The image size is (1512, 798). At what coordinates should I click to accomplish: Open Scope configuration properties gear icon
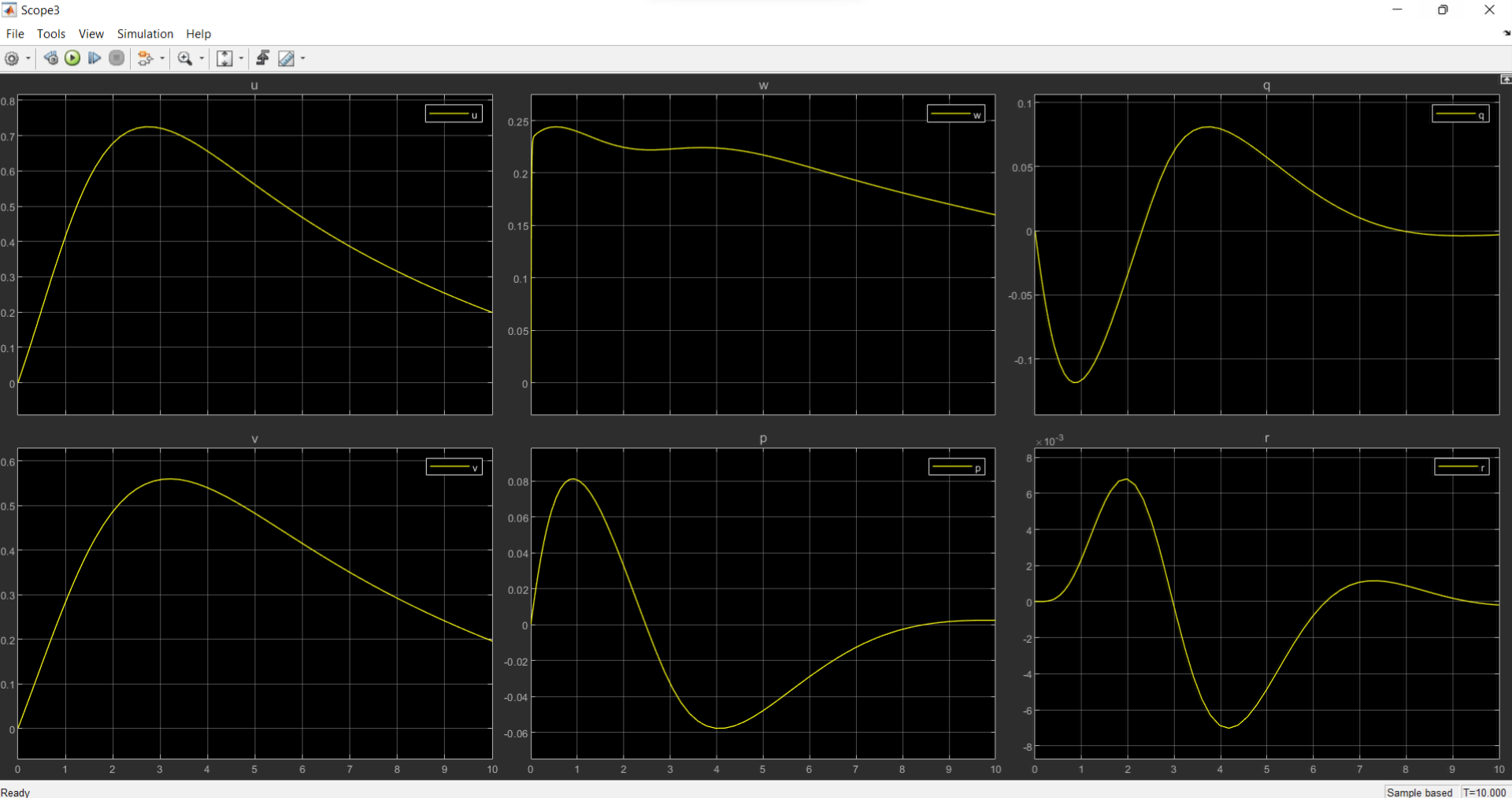pos(12,58)
